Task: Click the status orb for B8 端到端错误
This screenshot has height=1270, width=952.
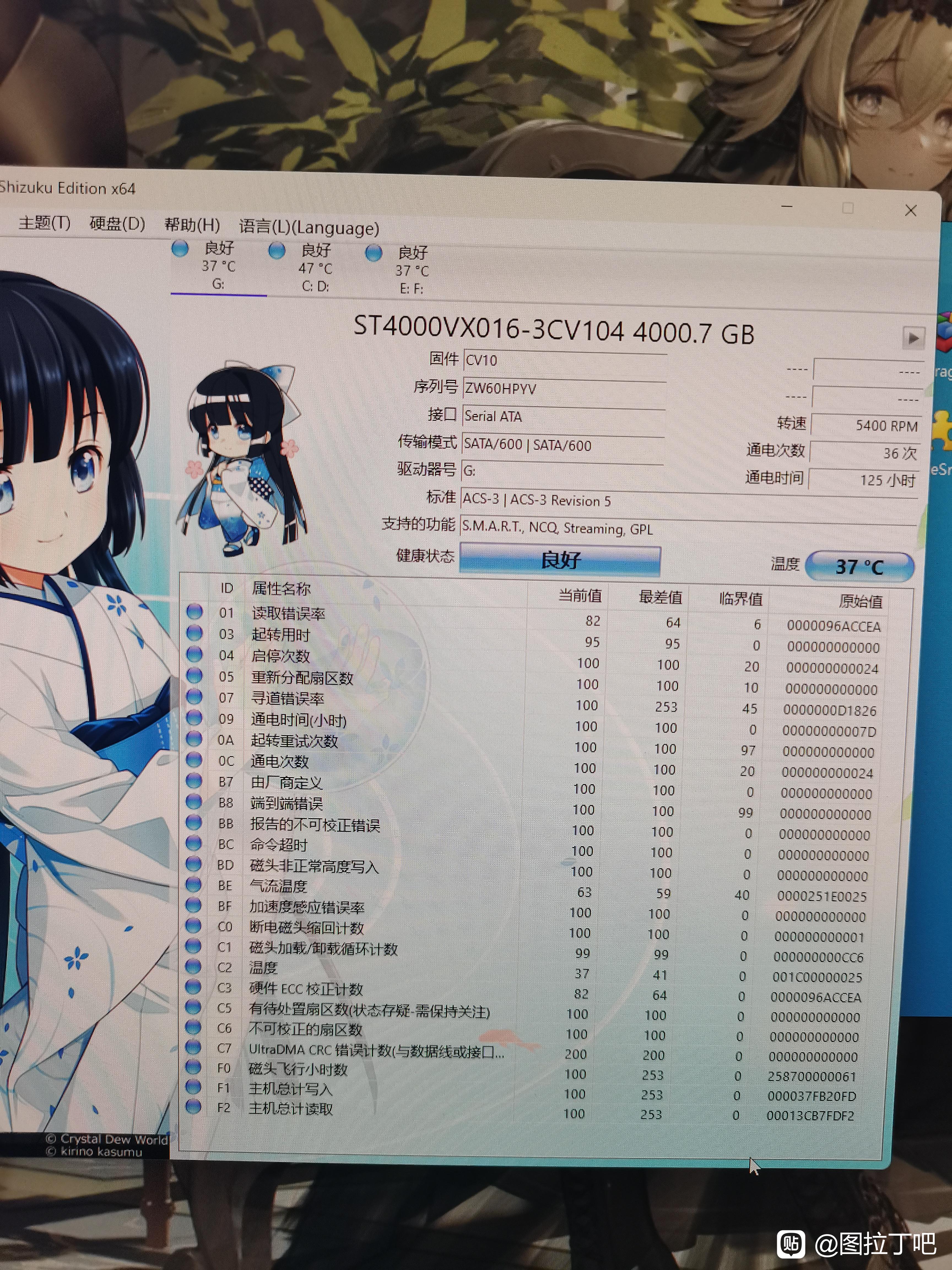Action: tap(194, 802)
